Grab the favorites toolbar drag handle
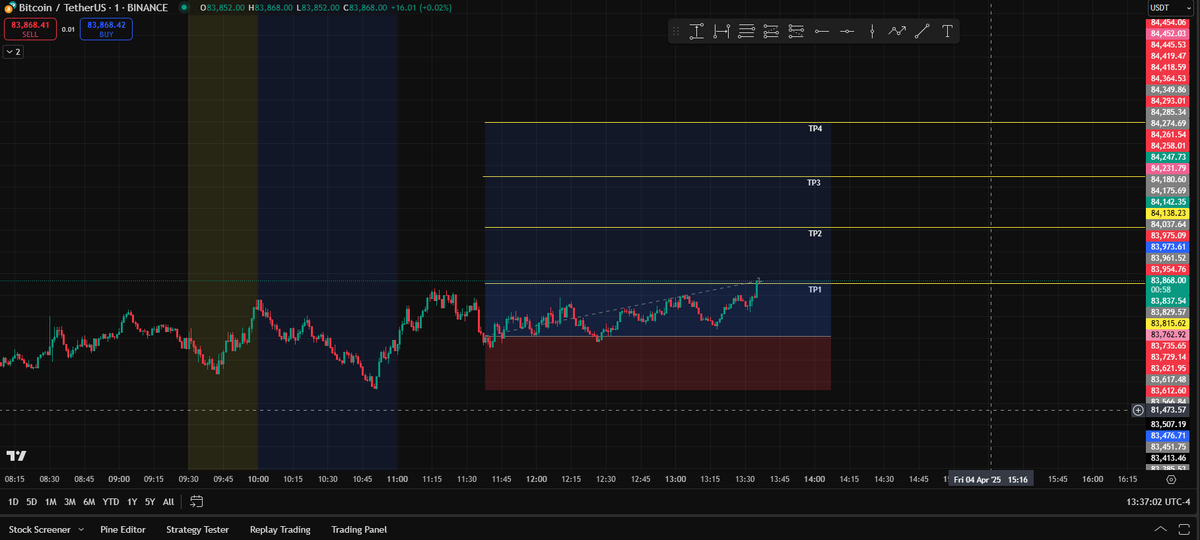 (676, 32)
